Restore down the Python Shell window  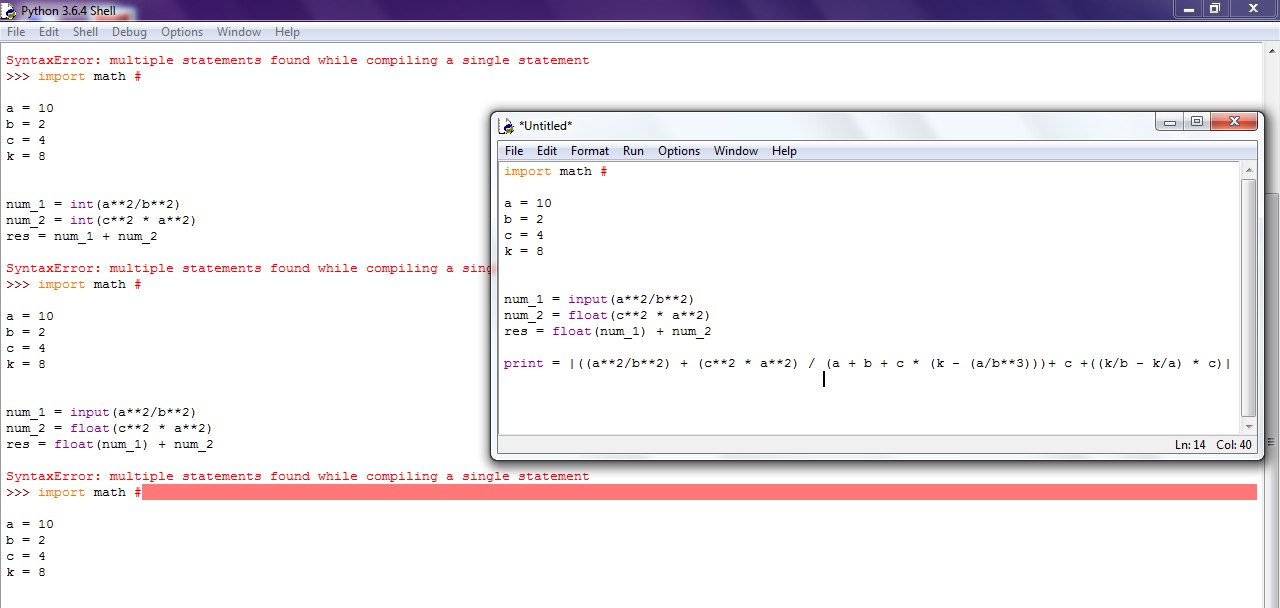coord(1215,8)
